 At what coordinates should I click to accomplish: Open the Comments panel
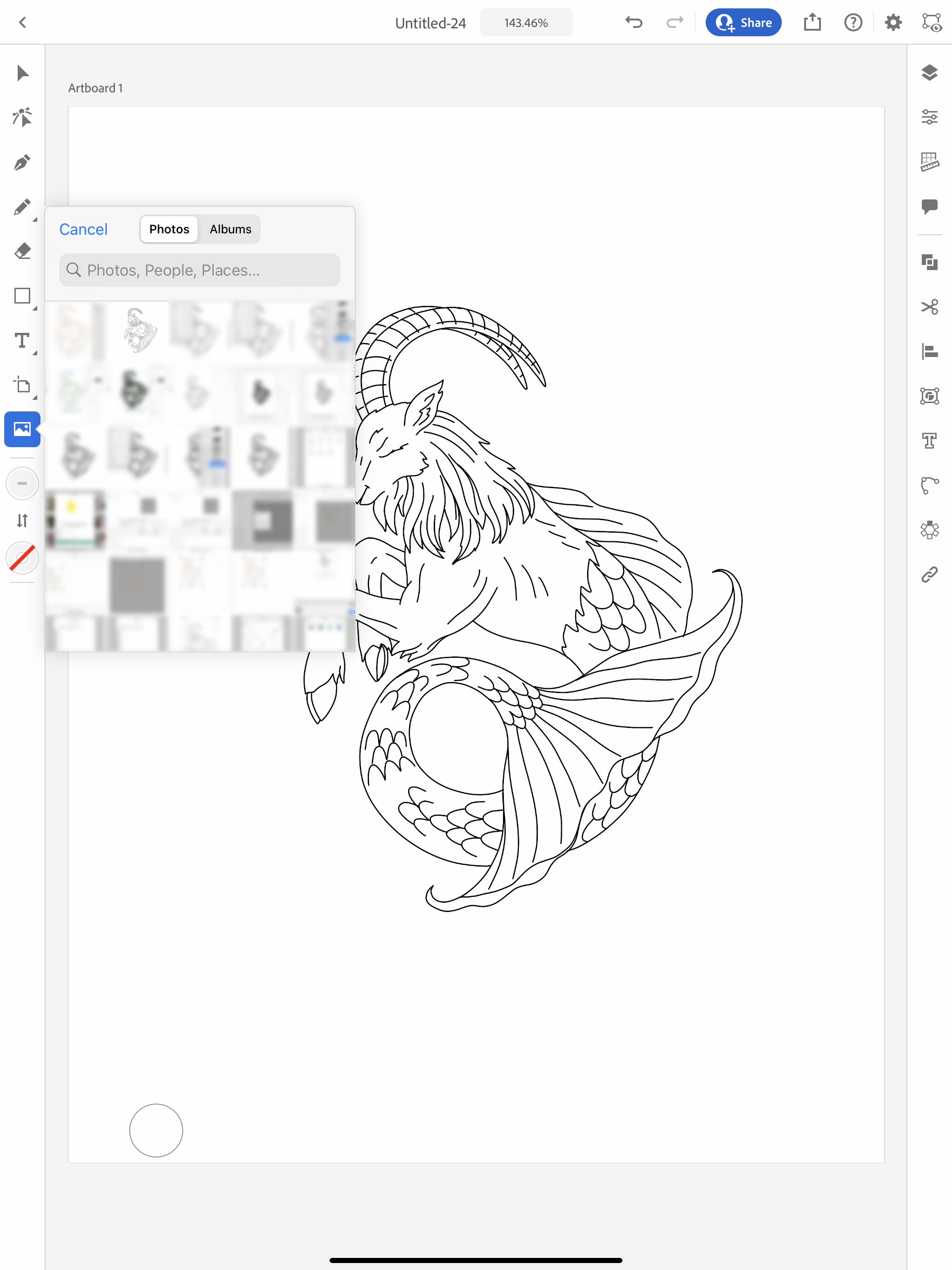point(930,207)
